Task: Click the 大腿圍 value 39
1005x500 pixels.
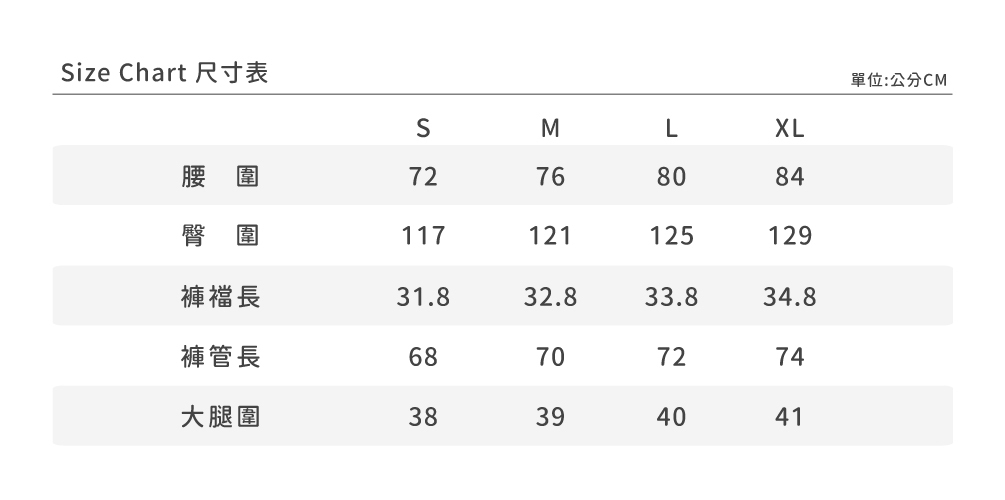Action: (x=550, y=416)
